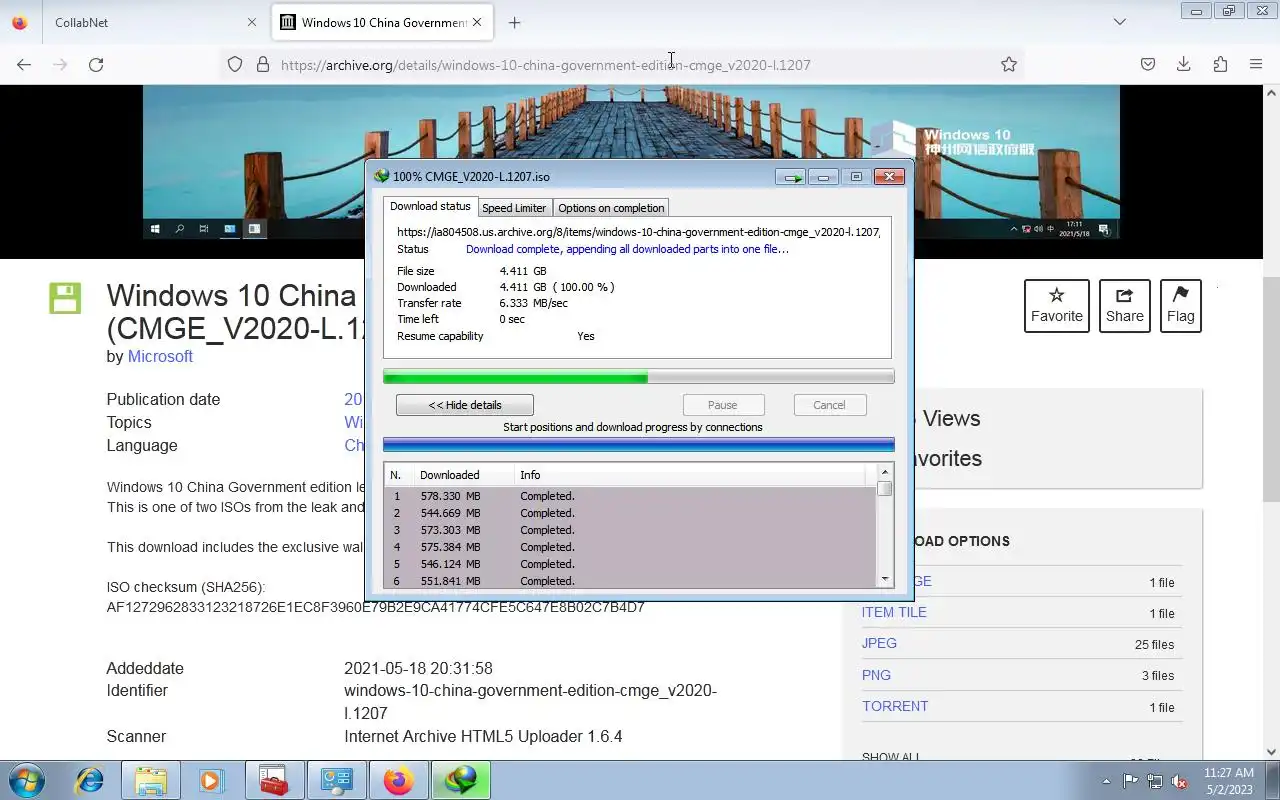Click the Hide details button
The image size is (1280, 800).
465,405
